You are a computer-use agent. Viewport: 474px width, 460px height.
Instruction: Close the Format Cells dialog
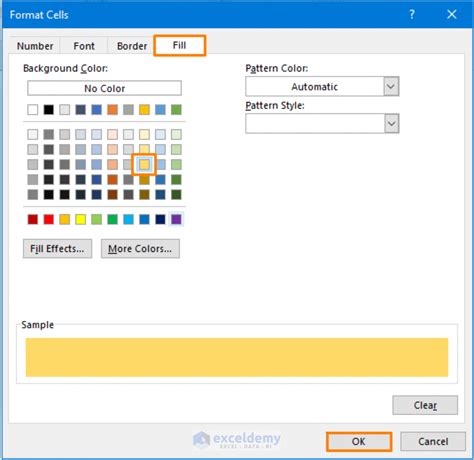(452, 14)
